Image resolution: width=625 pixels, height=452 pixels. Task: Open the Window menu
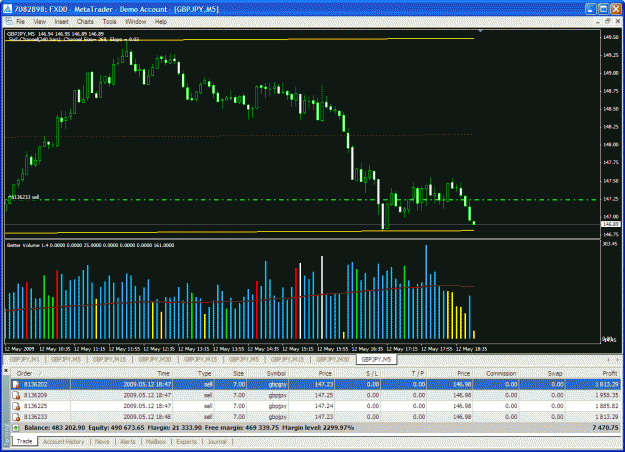pyautogui.click(x=136, y=22)
